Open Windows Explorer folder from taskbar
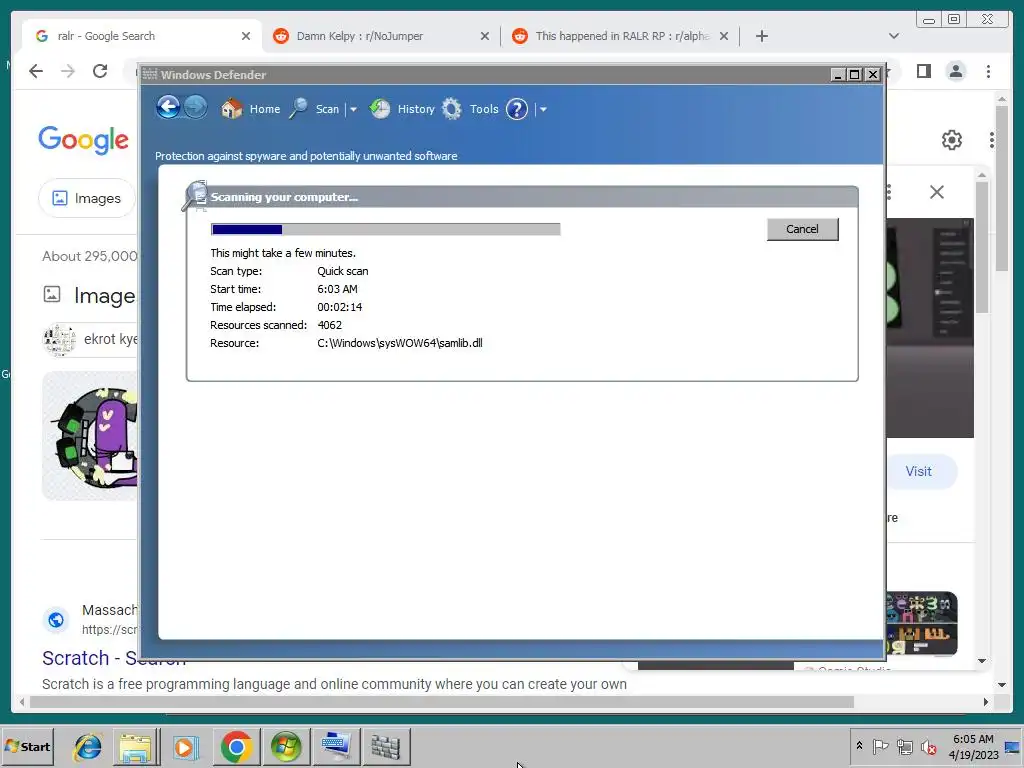 click(x=136, y=746)
